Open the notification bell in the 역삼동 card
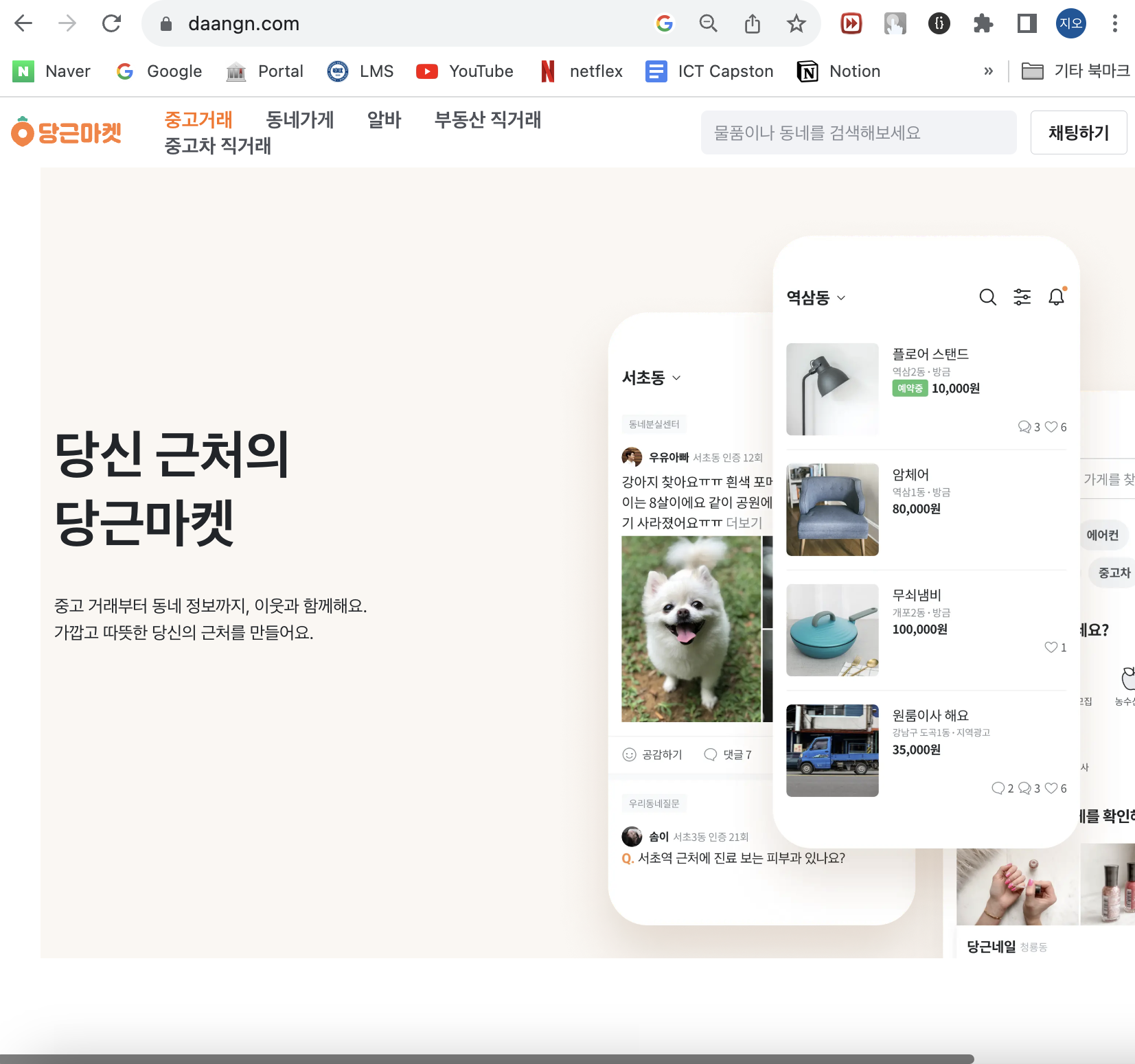This screenshot has height=1064, width=1135. [1057, 297]
